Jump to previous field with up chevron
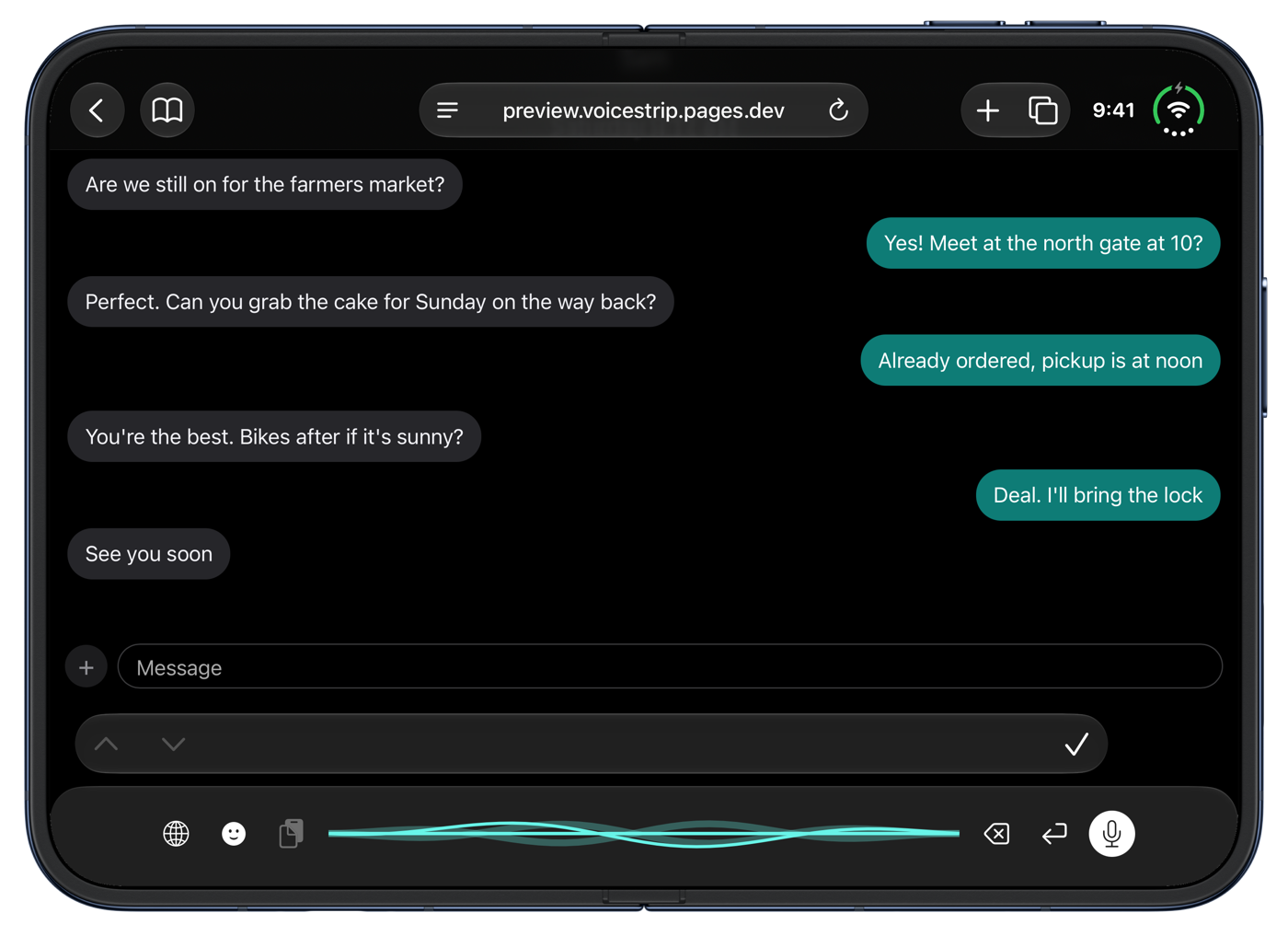The width and height of the screenshot is (1288, 936). [107, 744]
